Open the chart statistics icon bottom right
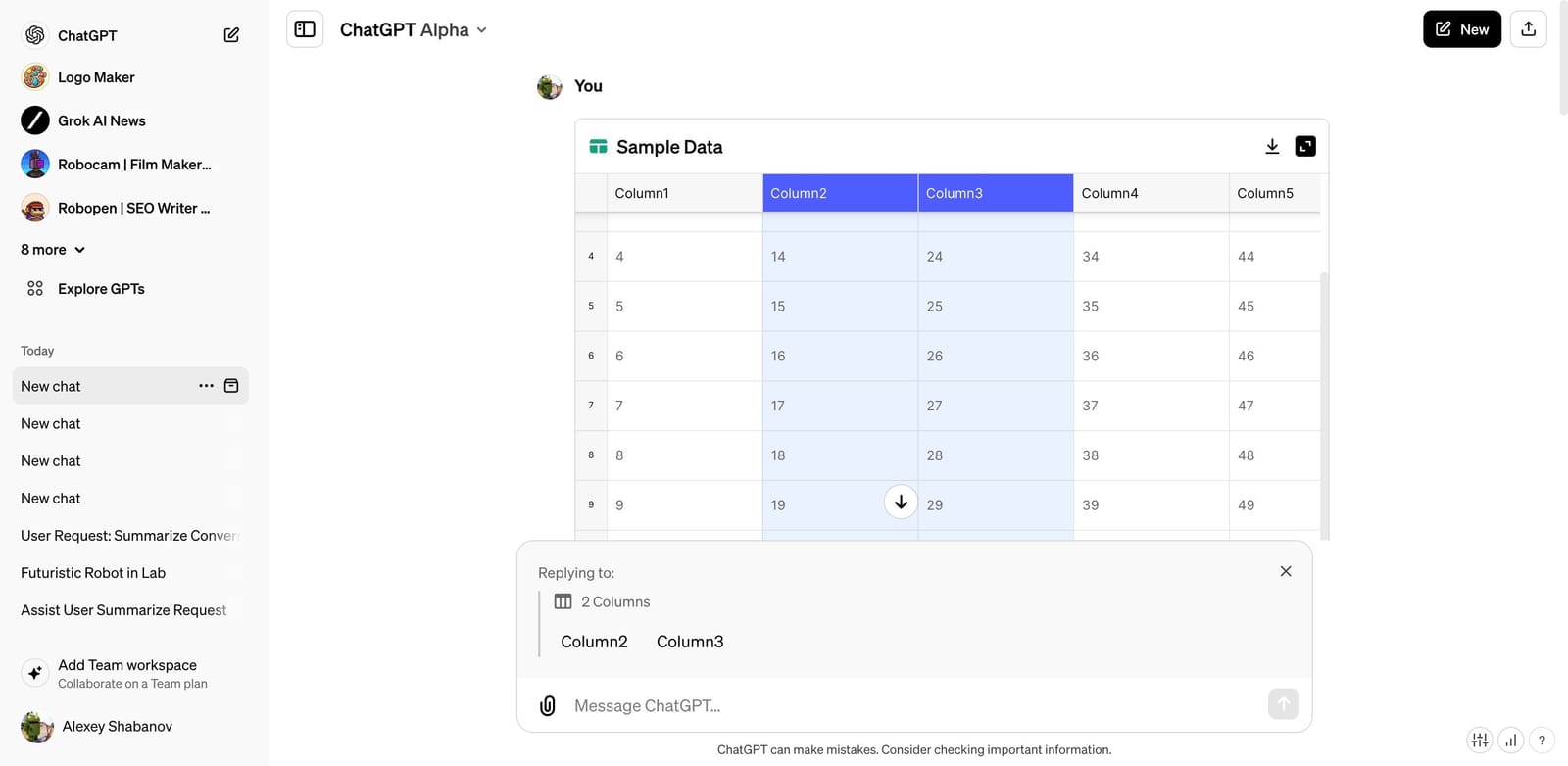Screen dimensions: 1568x766 click(x=1510, y=741)
